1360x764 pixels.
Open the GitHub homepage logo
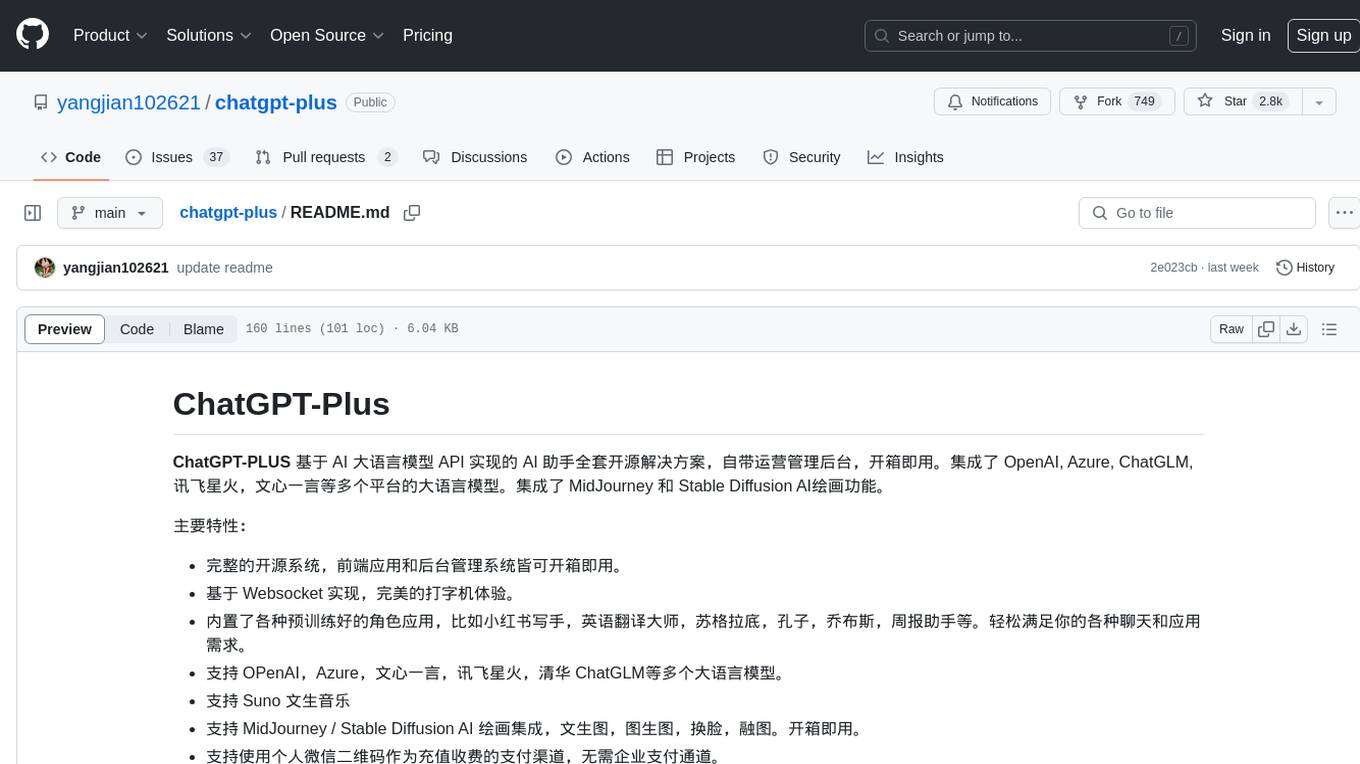pyautogui.click(x=32, y=35)
